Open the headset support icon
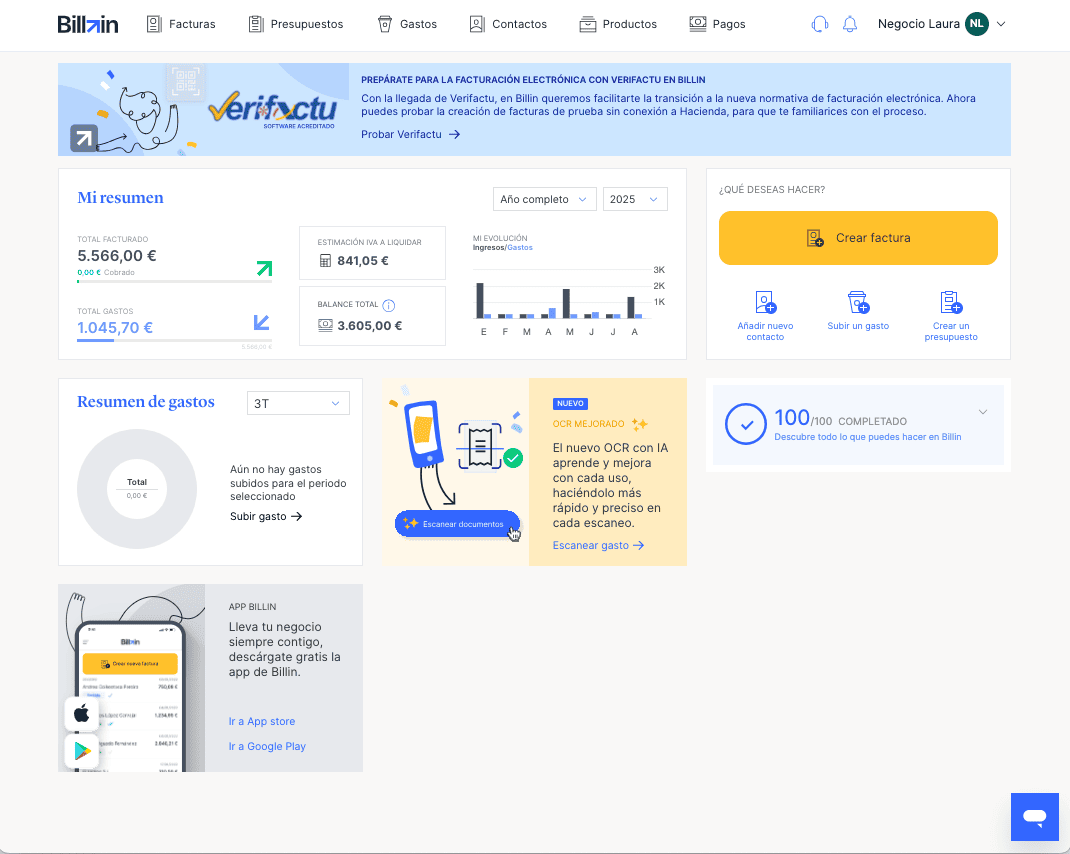The height and width of the screenshot is (854, 1070). click(820, 25)
